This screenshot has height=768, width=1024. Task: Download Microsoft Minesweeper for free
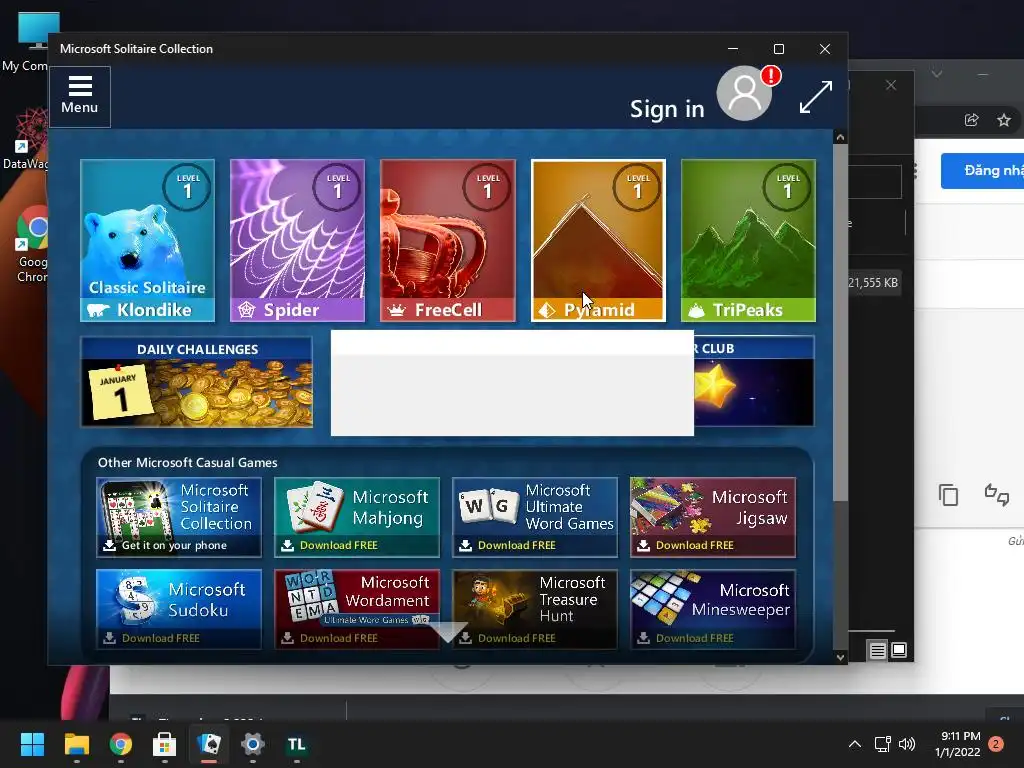click(x=712, y=609)
